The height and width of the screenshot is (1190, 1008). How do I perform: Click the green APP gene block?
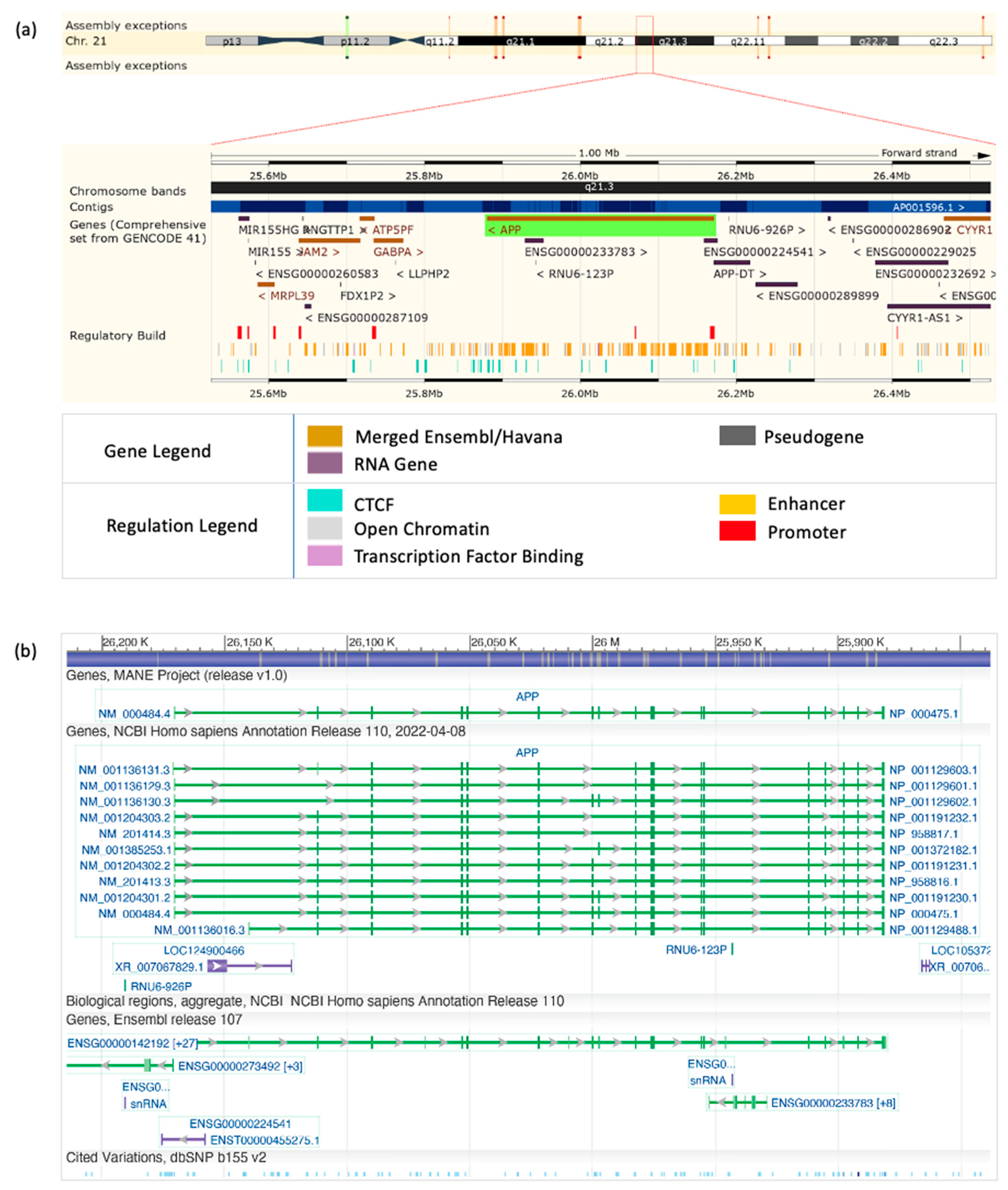(600, 227)
